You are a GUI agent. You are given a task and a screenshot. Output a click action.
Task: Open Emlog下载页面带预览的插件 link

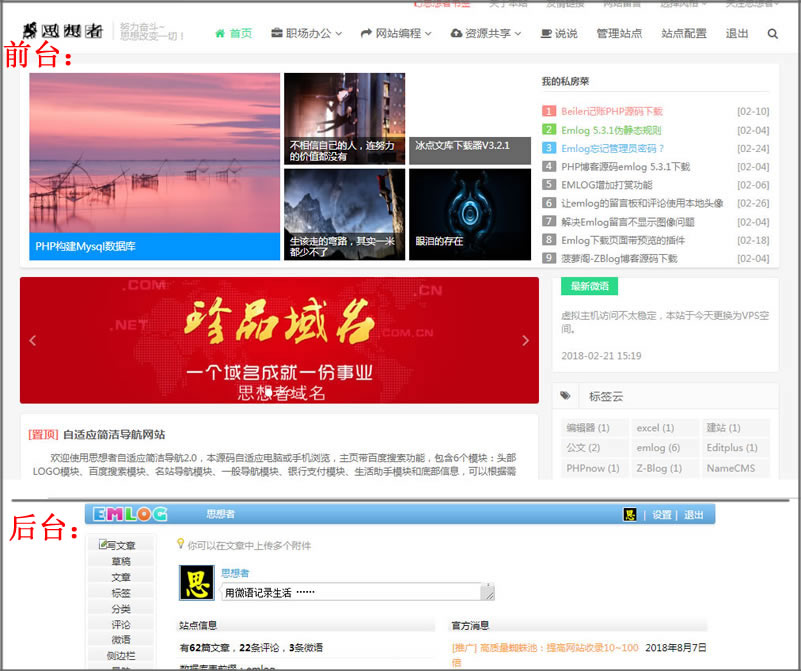(623, 240)
